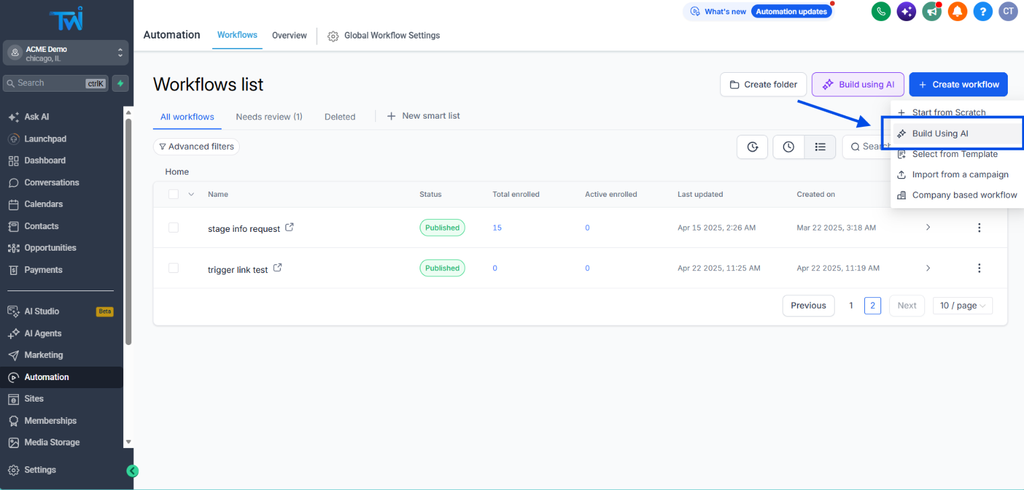This screenshot has height=490, width=1024.
Task: Open Advanced filters
Action: click(197, 147)
